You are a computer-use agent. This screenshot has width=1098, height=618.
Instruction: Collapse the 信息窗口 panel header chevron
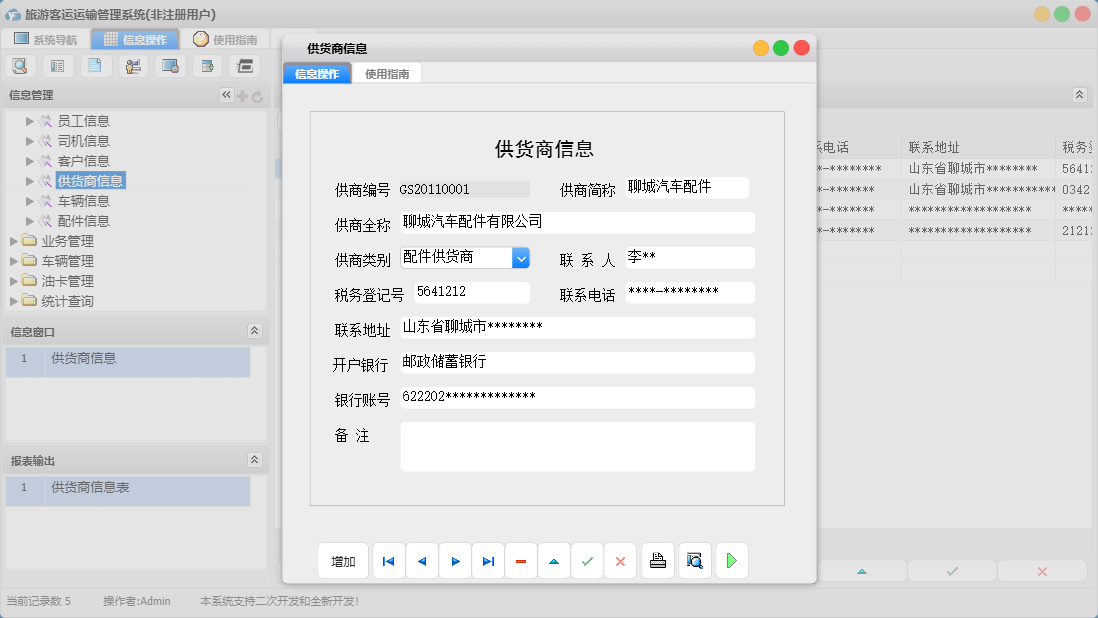point(255,330)
